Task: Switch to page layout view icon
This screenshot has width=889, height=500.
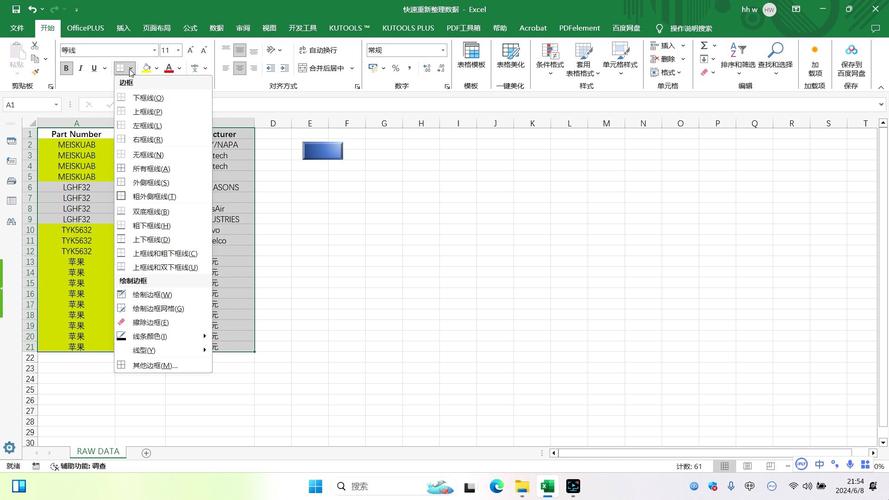Action: [747, 466]
